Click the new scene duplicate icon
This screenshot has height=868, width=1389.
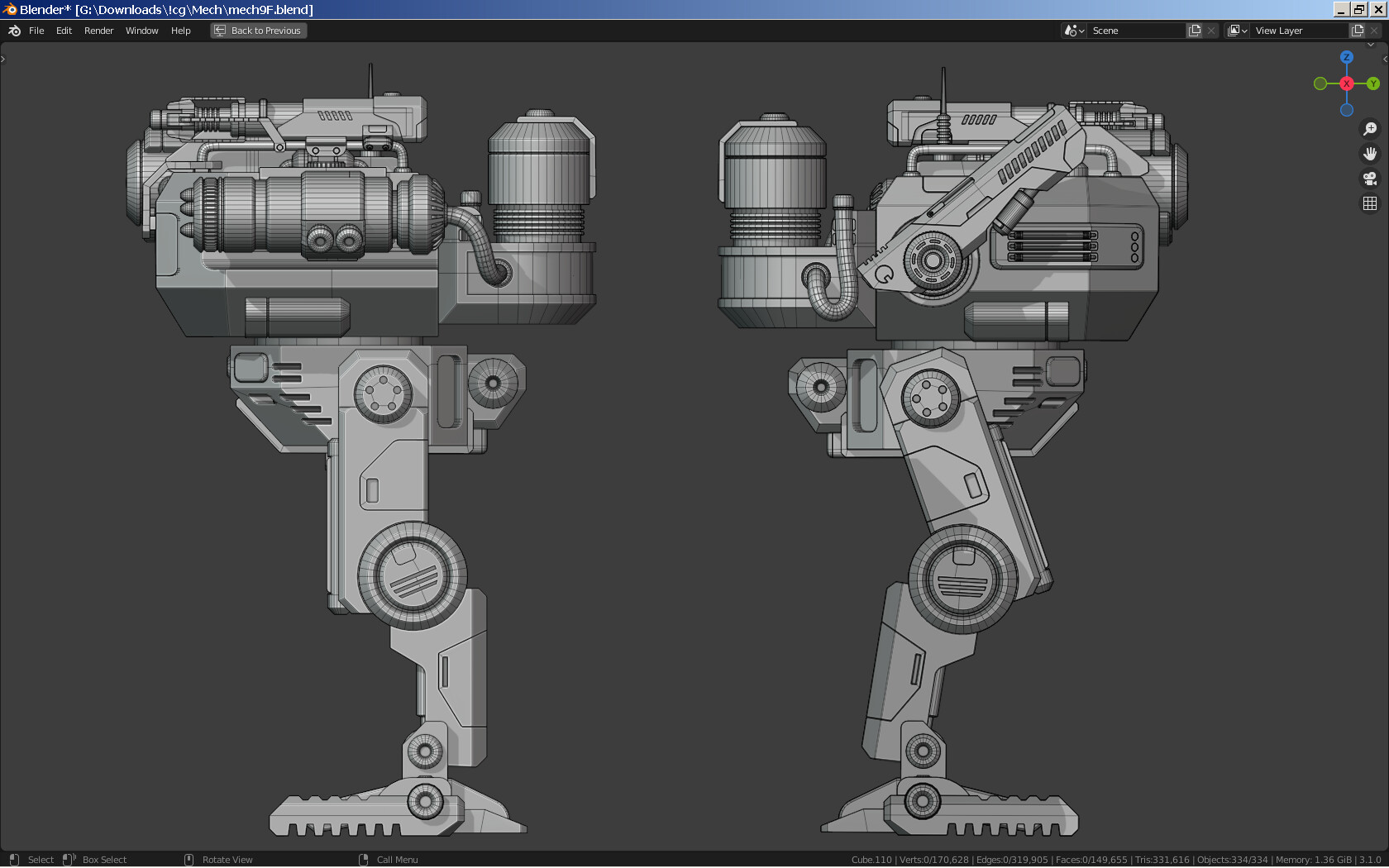pos(1193,30)
